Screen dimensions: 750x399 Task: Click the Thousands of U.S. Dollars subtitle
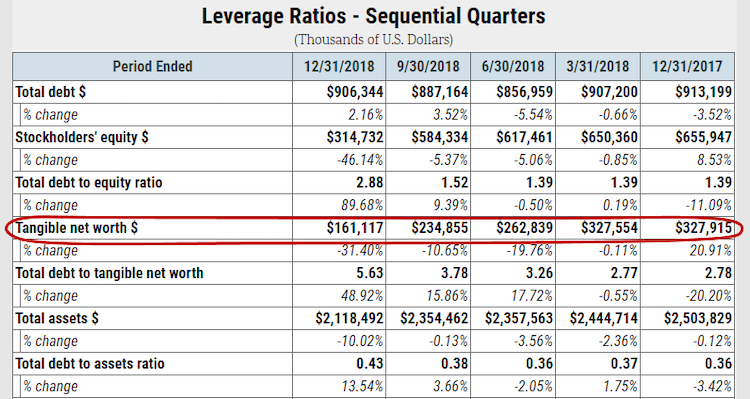coord(374,39)
